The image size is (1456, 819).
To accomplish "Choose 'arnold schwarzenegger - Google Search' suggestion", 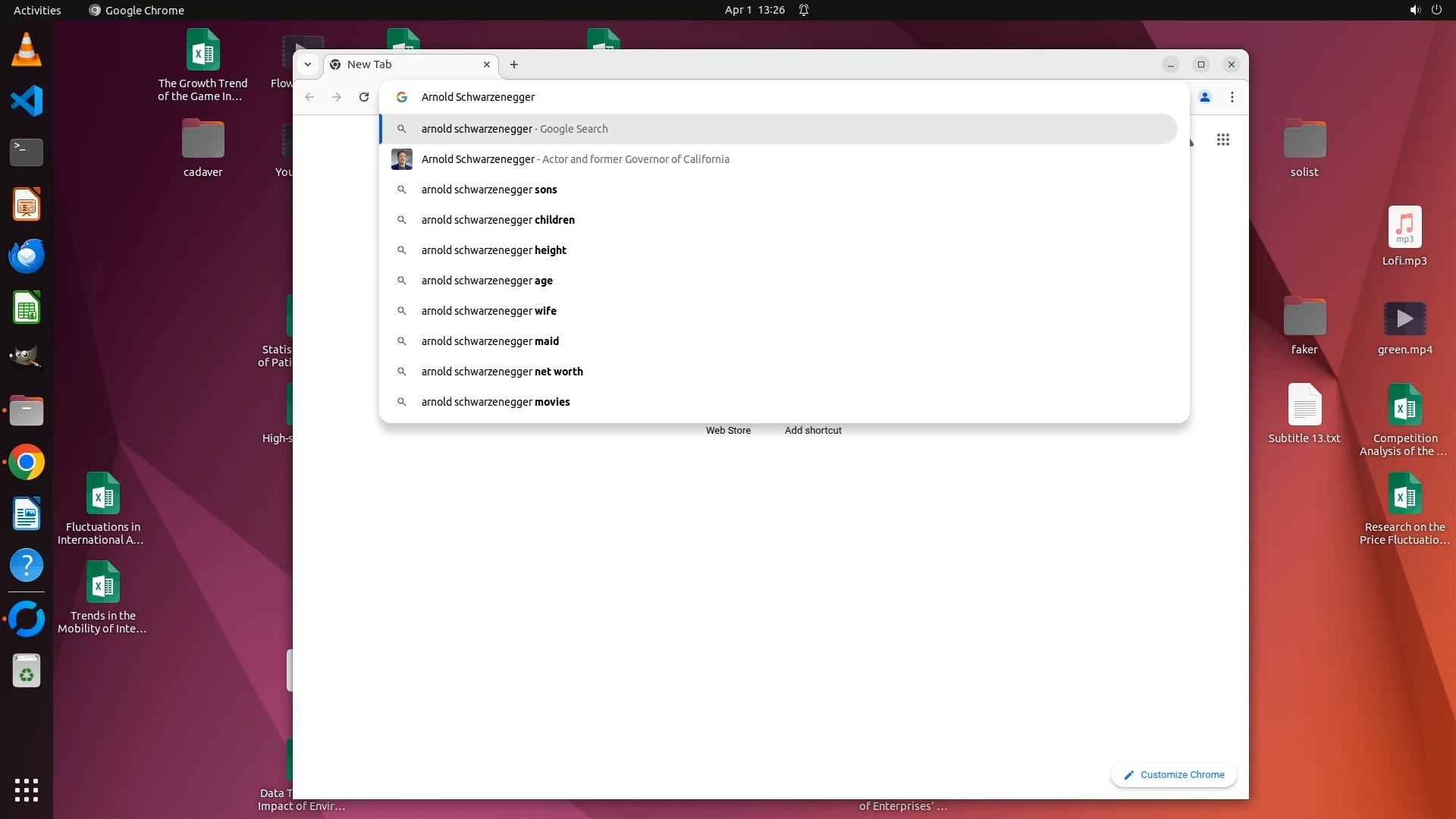I will (x=514, y=129).
